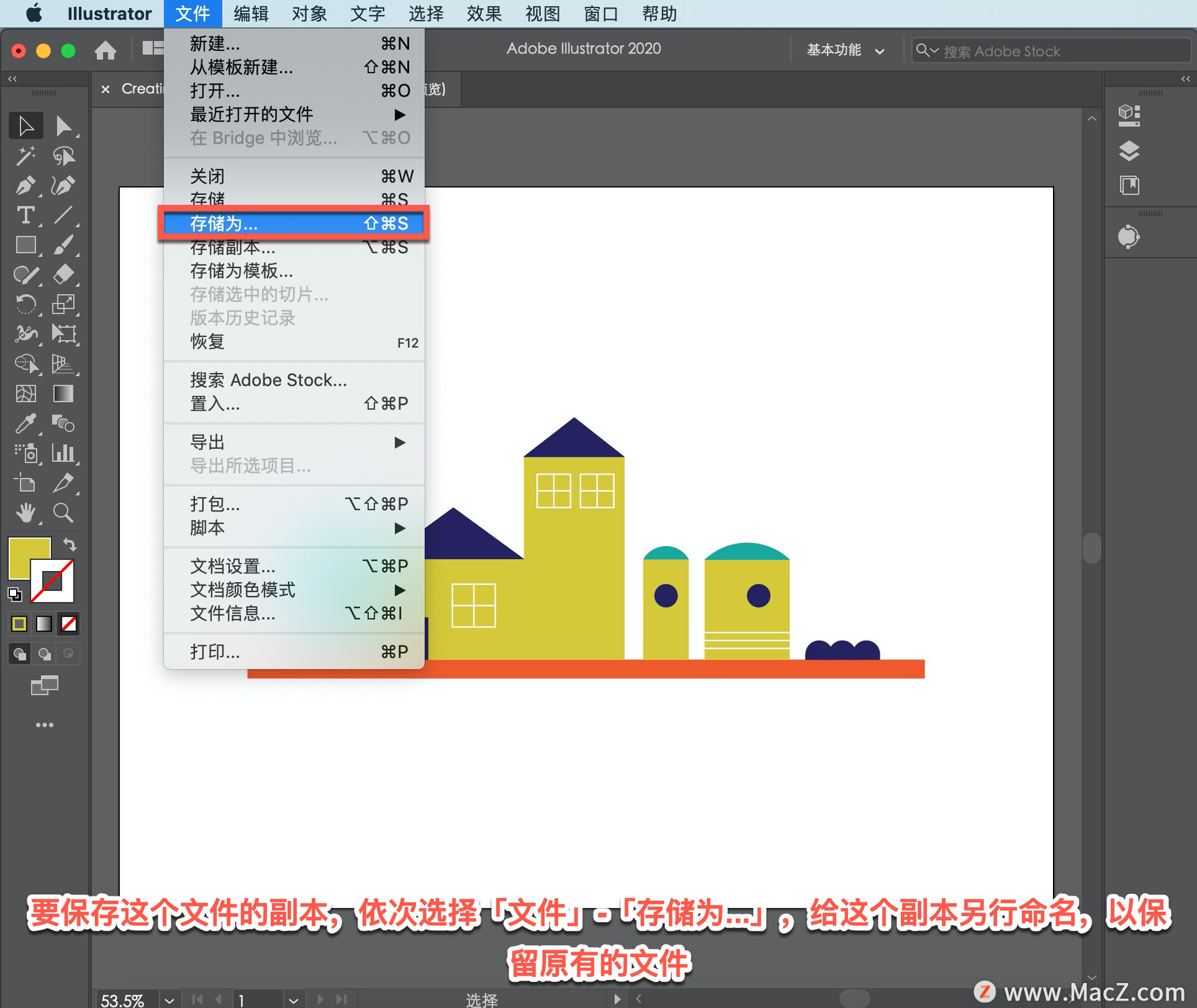1197x1008 pixels.
Task: Select the Pen tool
Action: [26, 186]
